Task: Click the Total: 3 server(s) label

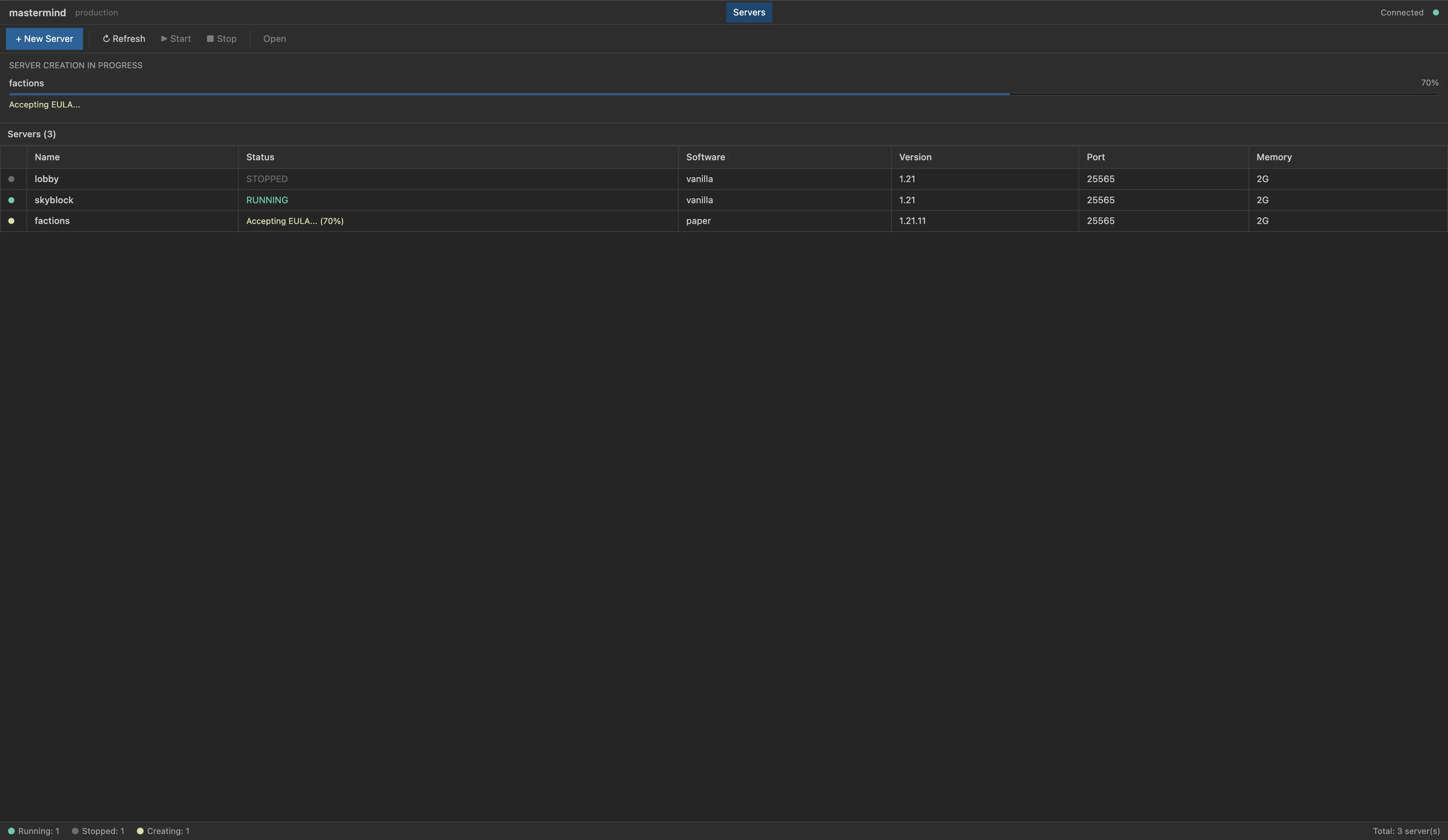Action: click(x=1406, y=831)
